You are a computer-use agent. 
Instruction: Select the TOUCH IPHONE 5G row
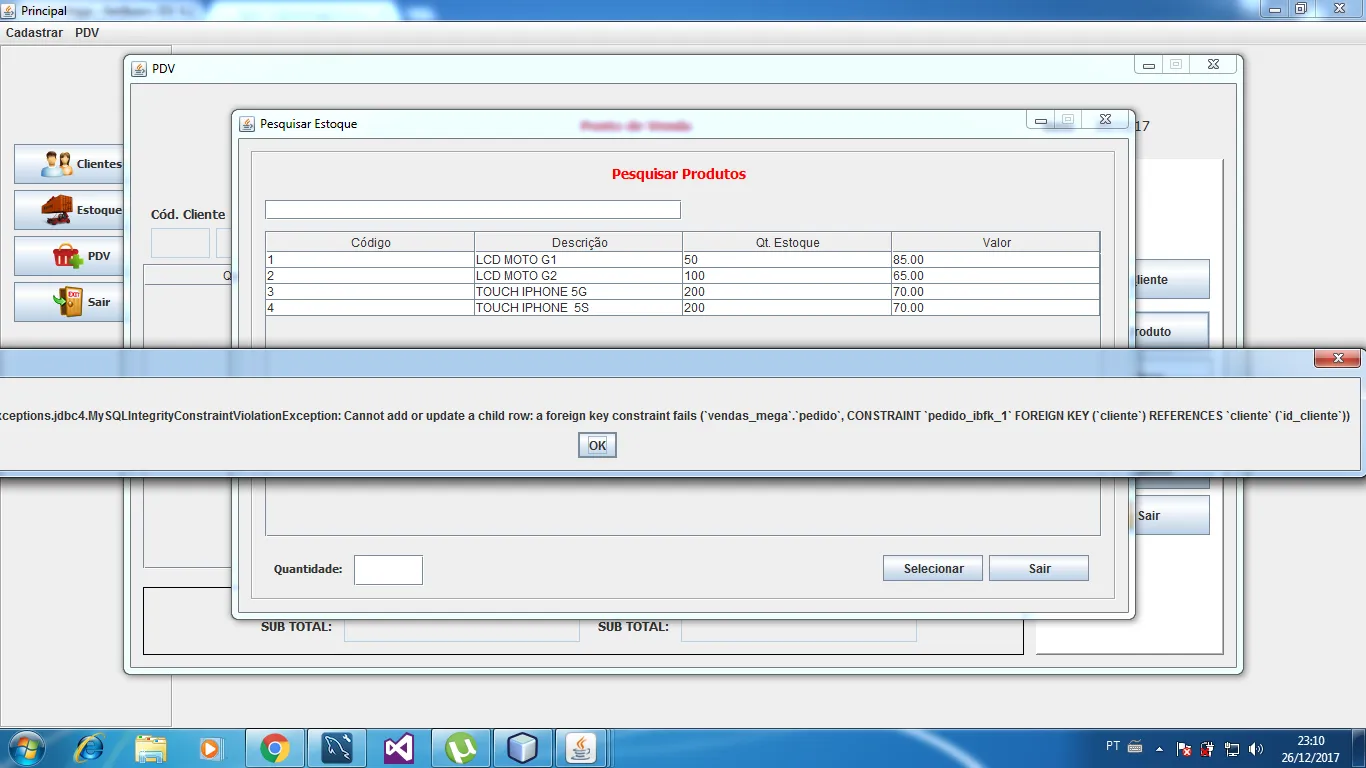click(578, 292)
